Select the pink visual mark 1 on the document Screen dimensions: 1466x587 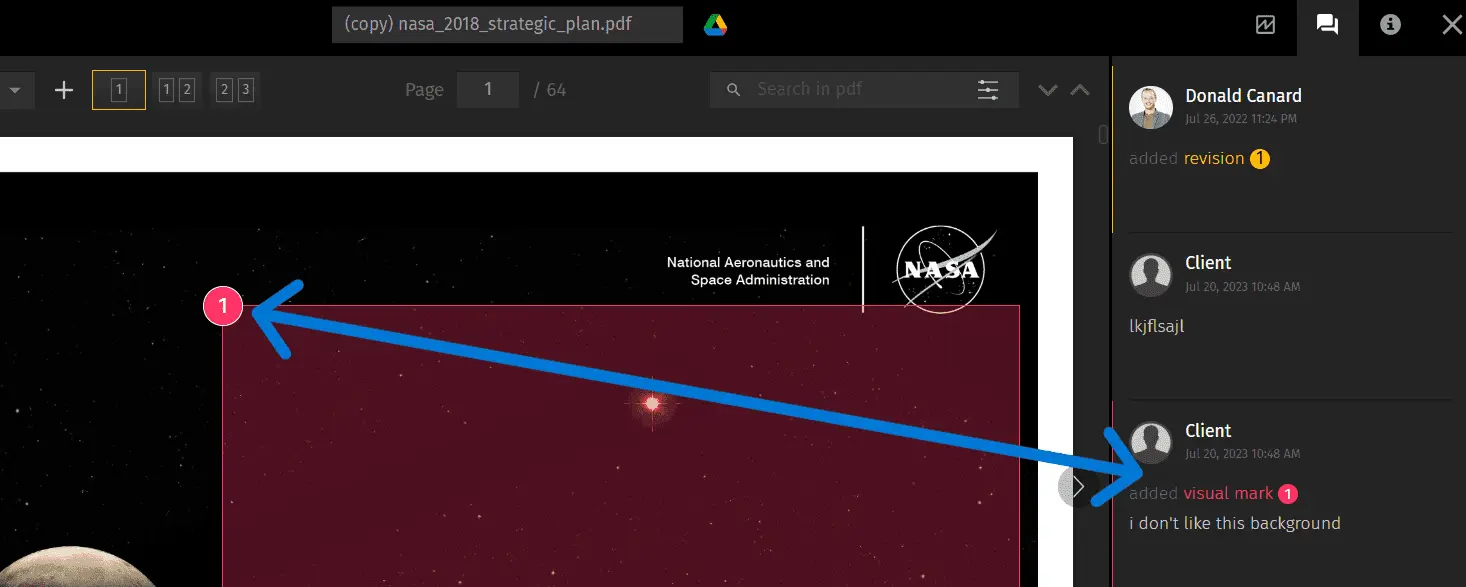pos(223,306)
